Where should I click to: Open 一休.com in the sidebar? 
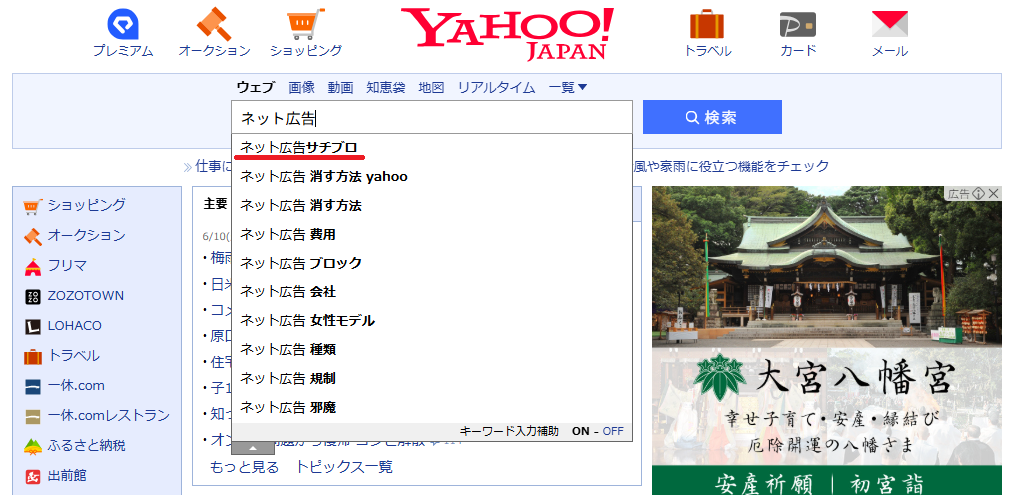[x=64, y=386]
